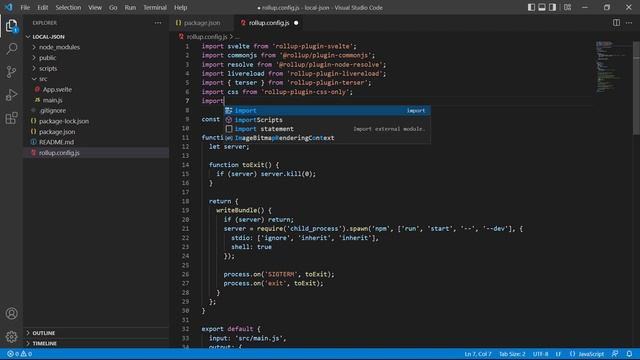Open App.svelte file
Screen dimensions: 640x360
tap(96, 89)
